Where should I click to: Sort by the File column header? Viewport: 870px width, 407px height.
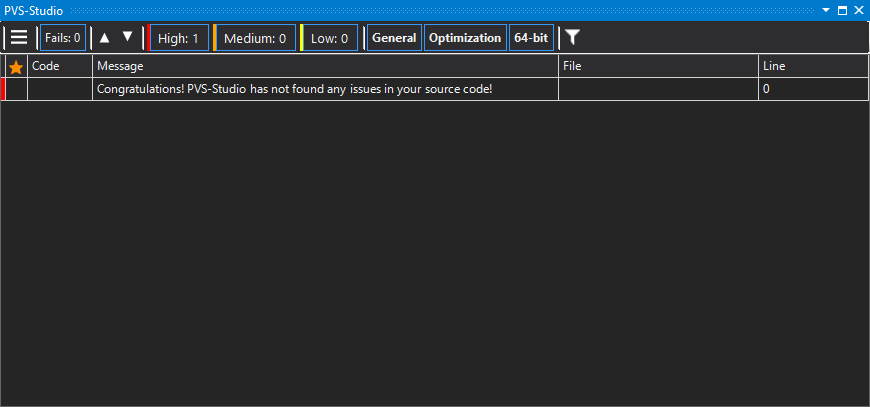tap(658, 66)
